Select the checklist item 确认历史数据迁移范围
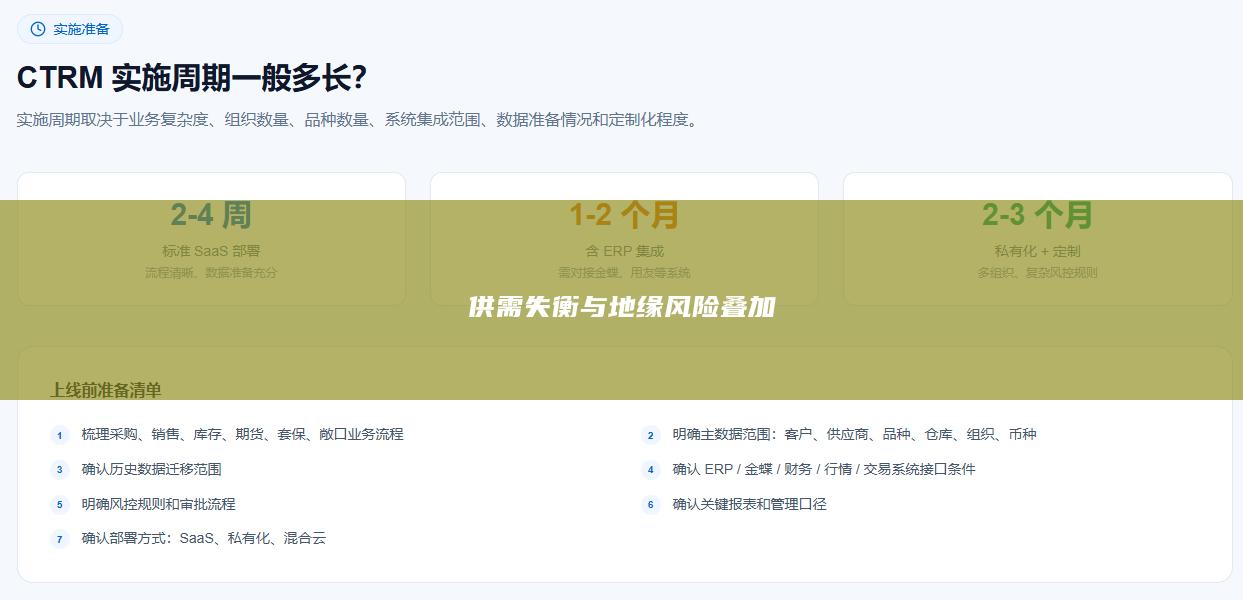The height and width of the screenshot is (600, 1243). [x=152, y=469]
